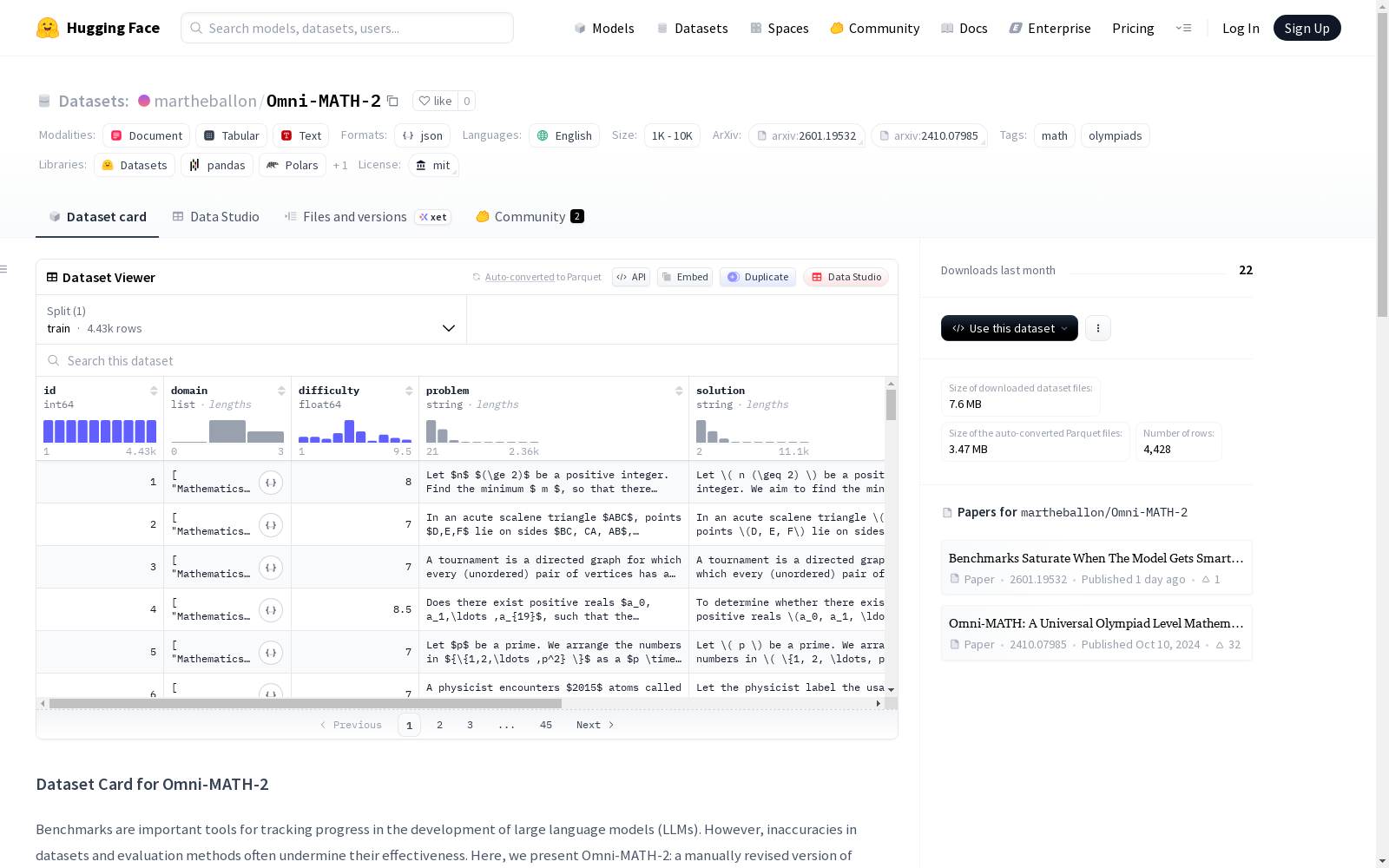Focus the top search models field
This screenshot has height=868, width=1389.
pos(347,28)
